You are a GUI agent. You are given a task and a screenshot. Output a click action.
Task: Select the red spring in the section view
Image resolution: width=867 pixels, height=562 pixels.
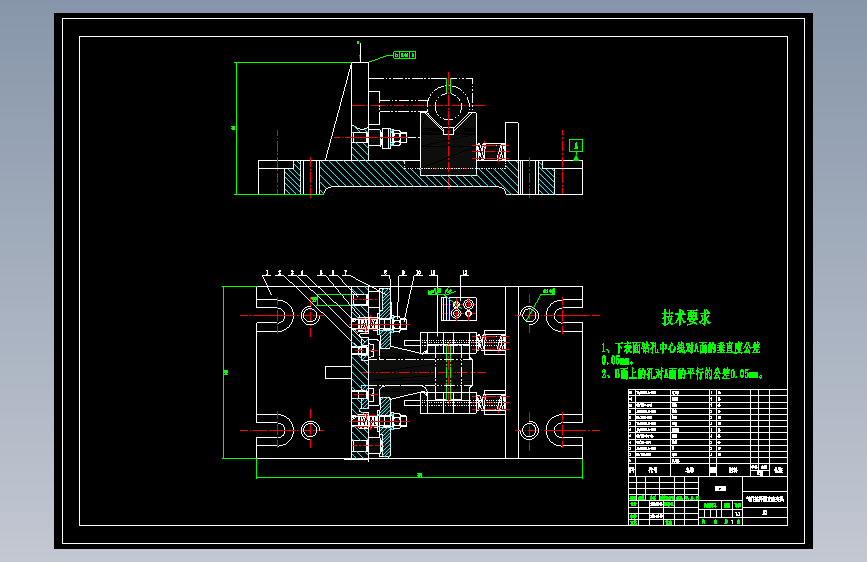click(490, 152)
